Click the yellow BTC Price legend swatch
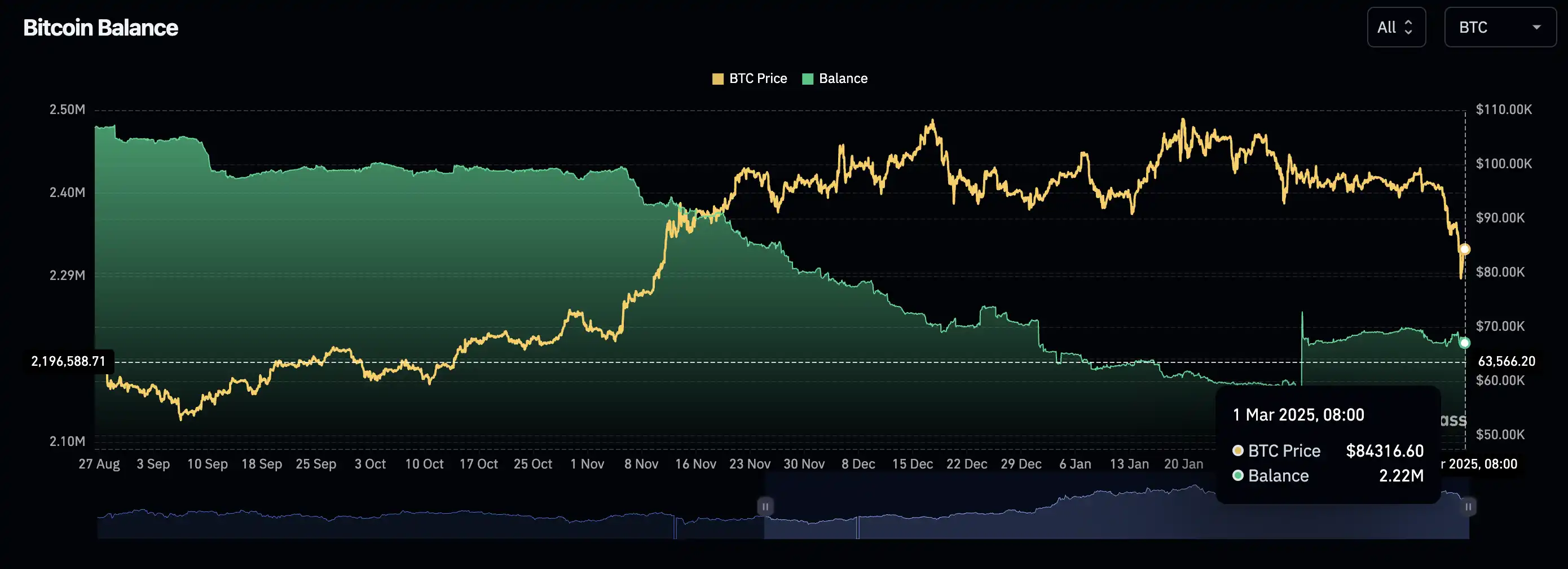Viewport: 1568px width, 569px height. [717, 78]
